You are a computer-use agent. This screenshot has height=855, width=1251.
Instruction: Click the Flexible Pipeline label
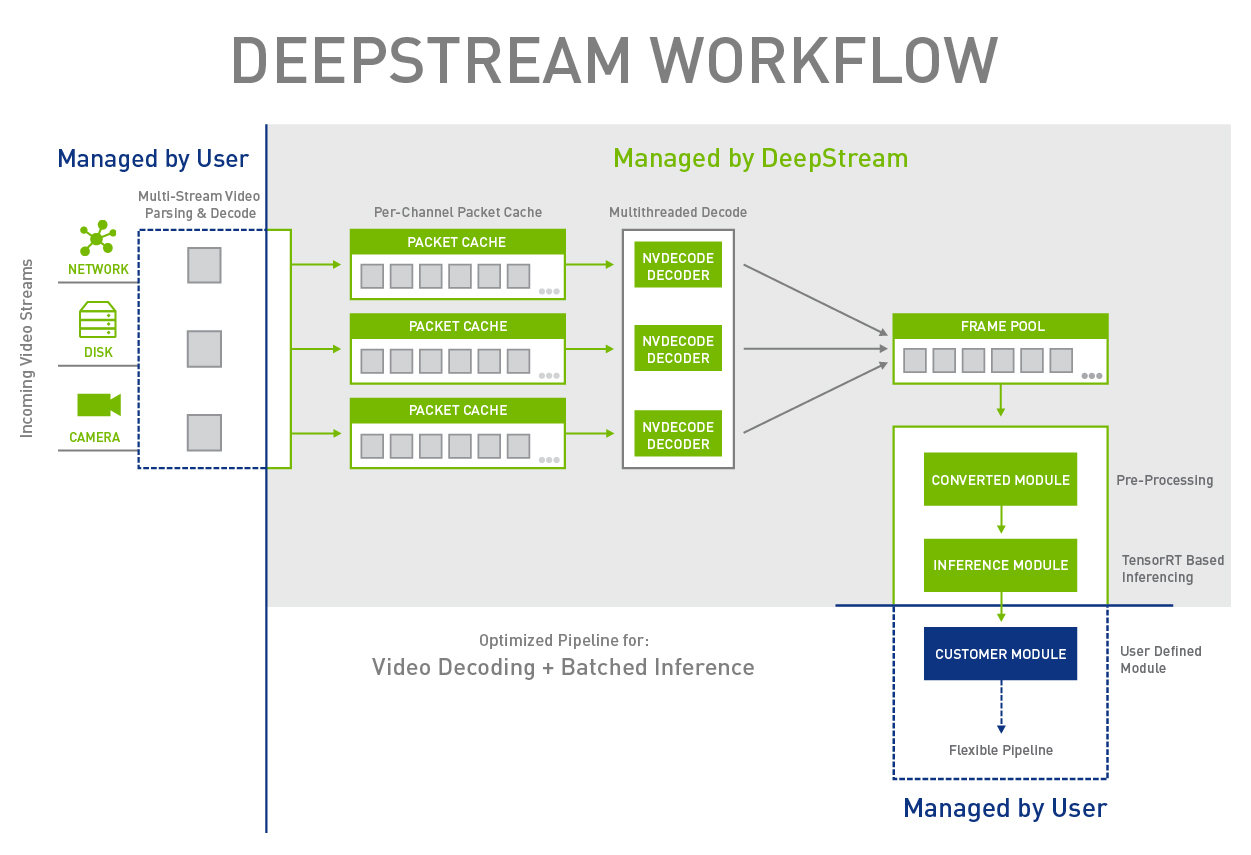[x=1000, y=750]
